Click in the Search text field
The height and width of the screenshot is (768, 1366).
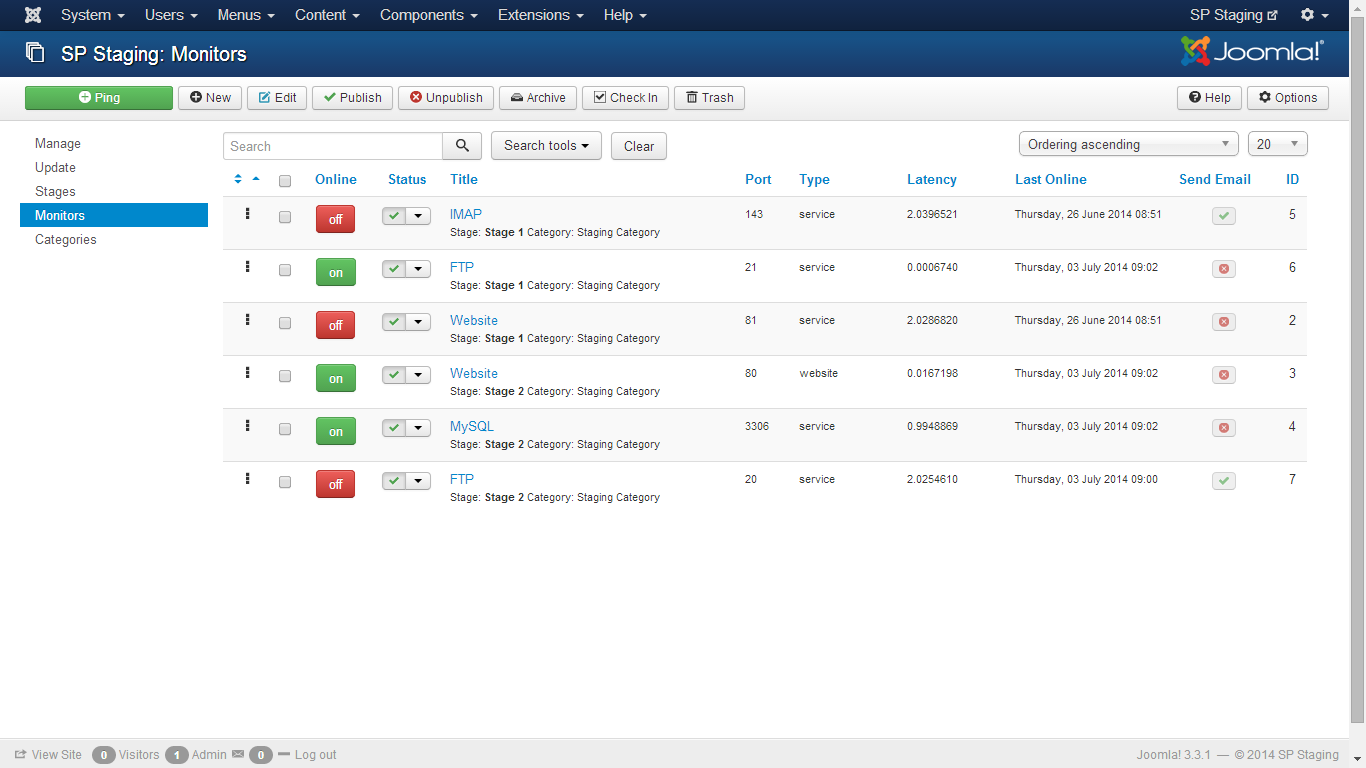(333, 146)
